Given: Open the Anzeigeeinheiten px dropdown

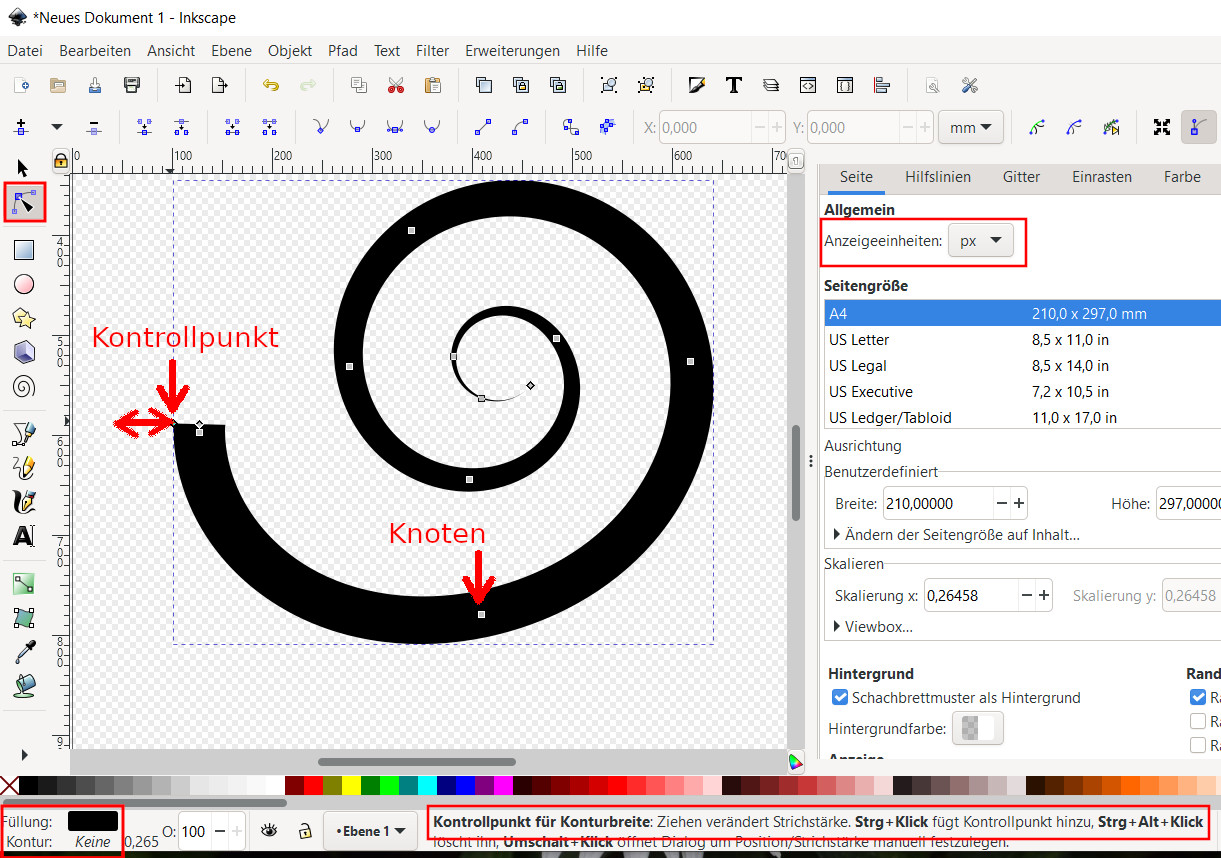Looking at the screenshot, I should (980, 241).
